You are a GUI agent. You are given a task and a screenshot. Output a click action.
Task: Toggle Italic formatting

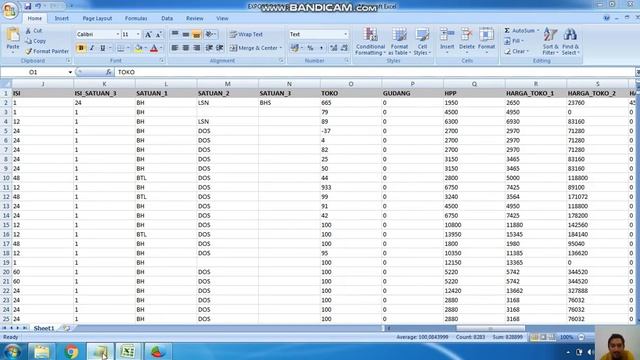point(92,49)
